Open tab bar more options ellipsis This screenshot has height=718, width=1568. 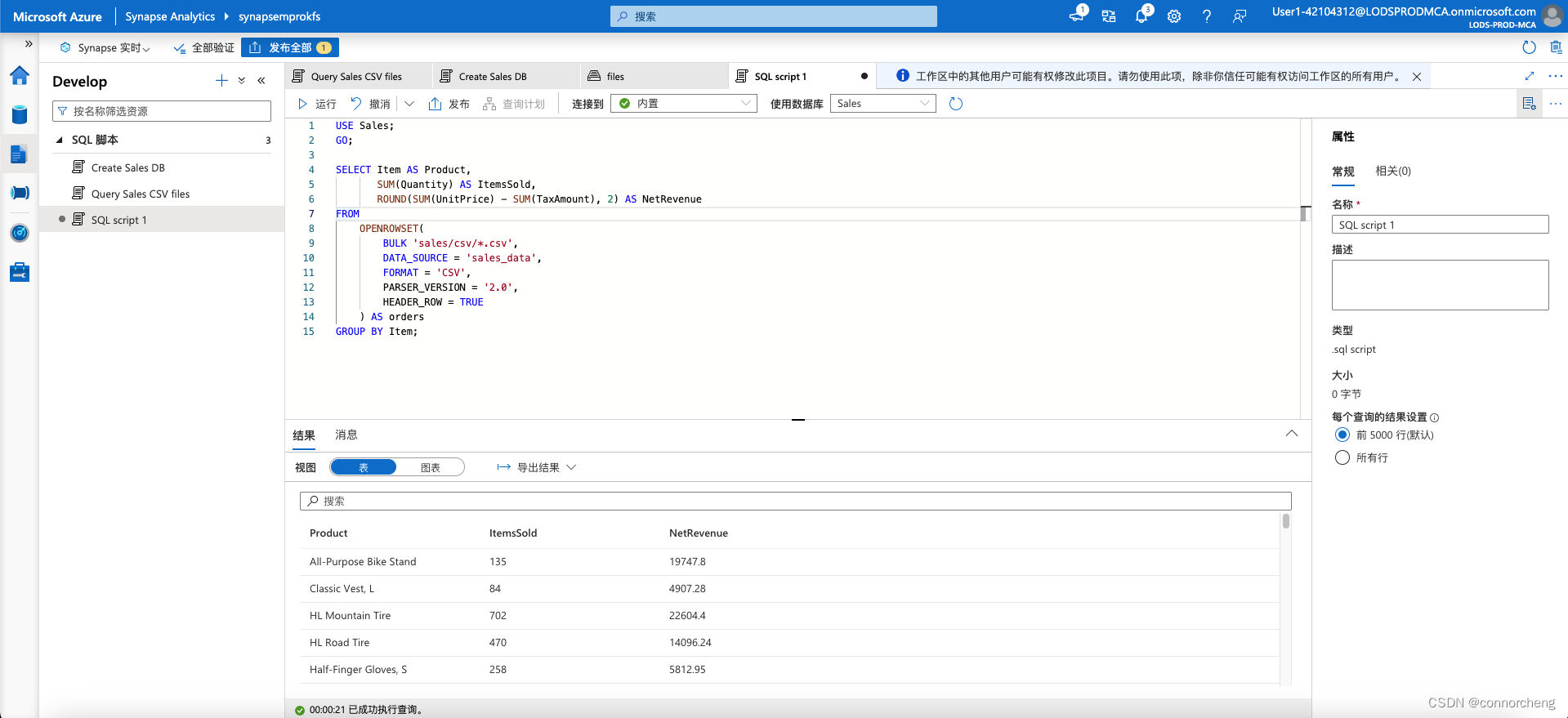pos(1556,76)
